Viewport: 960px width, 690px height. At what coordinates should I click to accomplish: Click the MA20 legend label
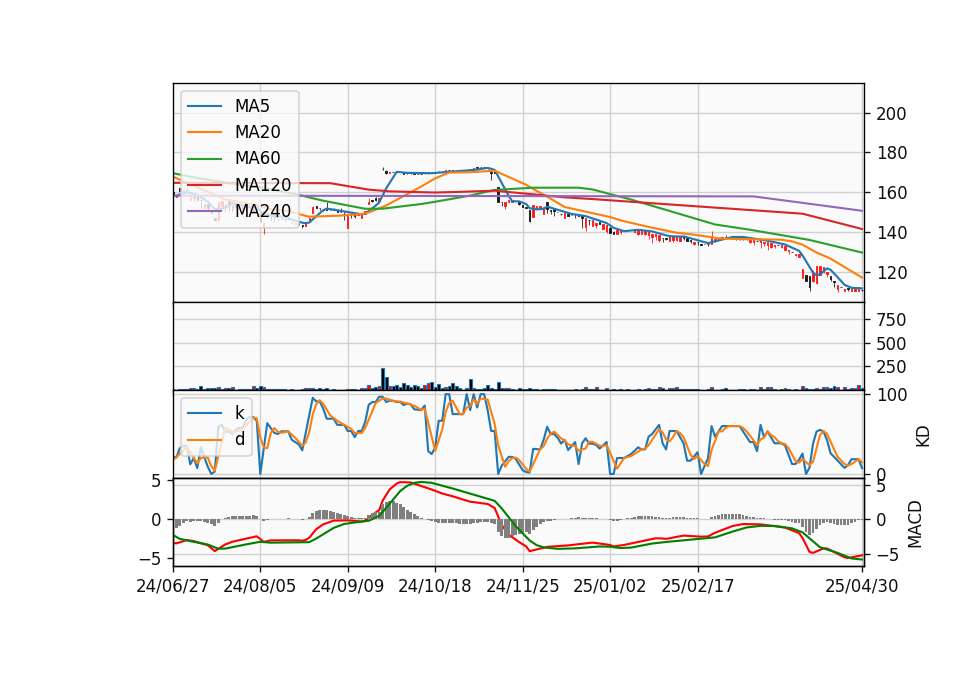coord(258,132)
